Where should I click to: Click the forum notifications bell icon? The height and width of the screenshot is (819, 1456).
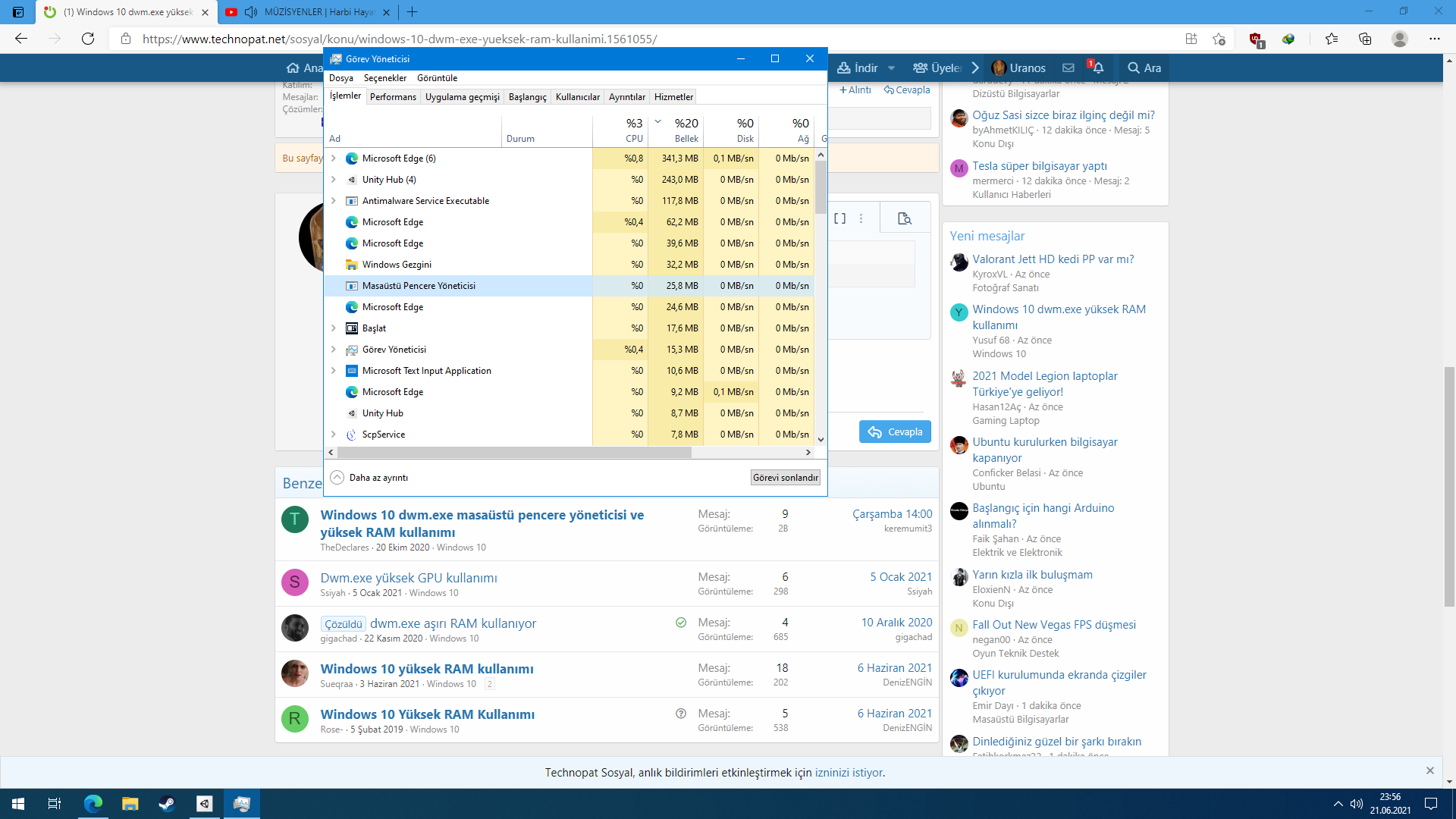coord(1097,67)
